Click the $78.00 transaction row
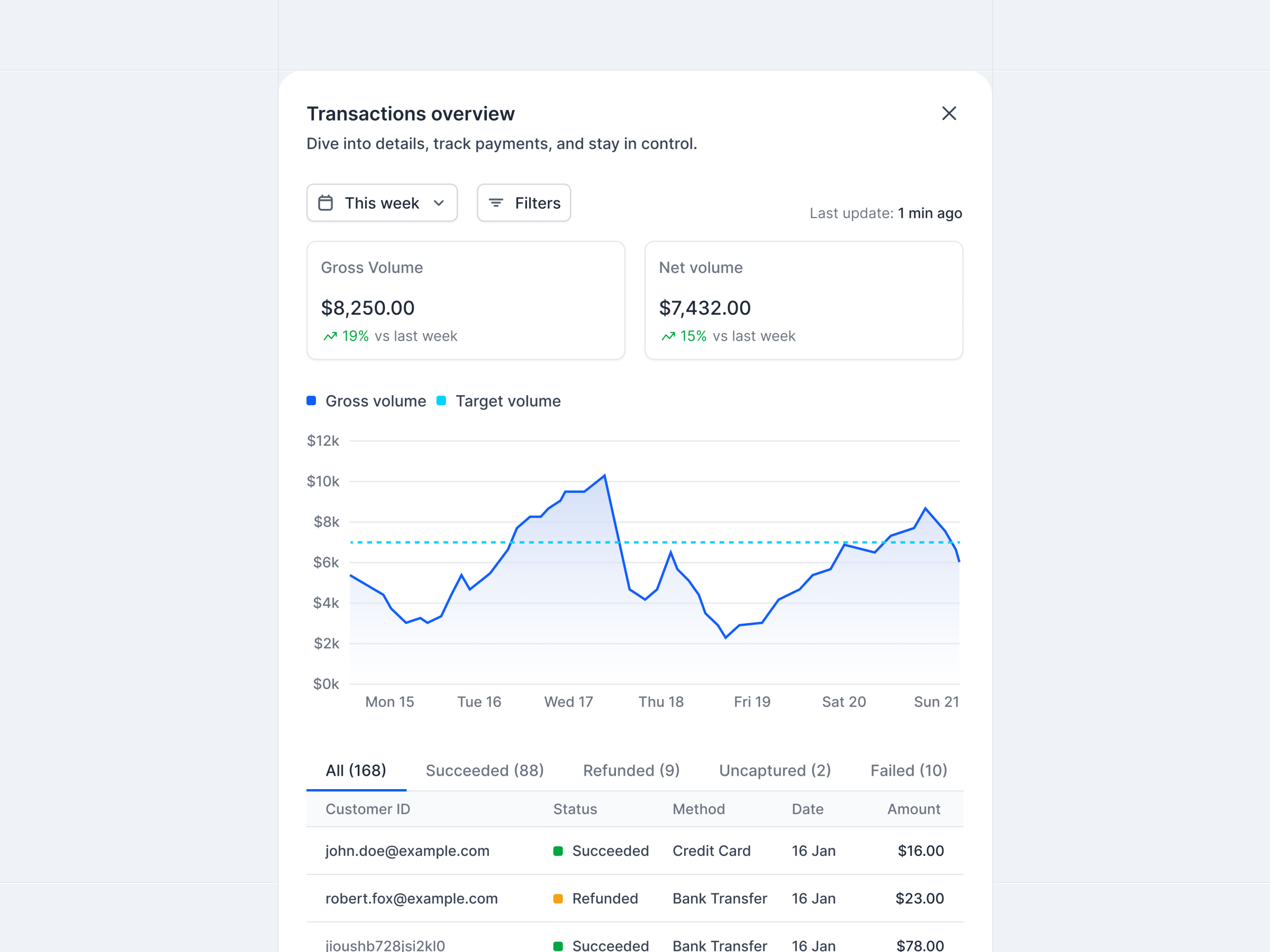 tap(920, 945)
